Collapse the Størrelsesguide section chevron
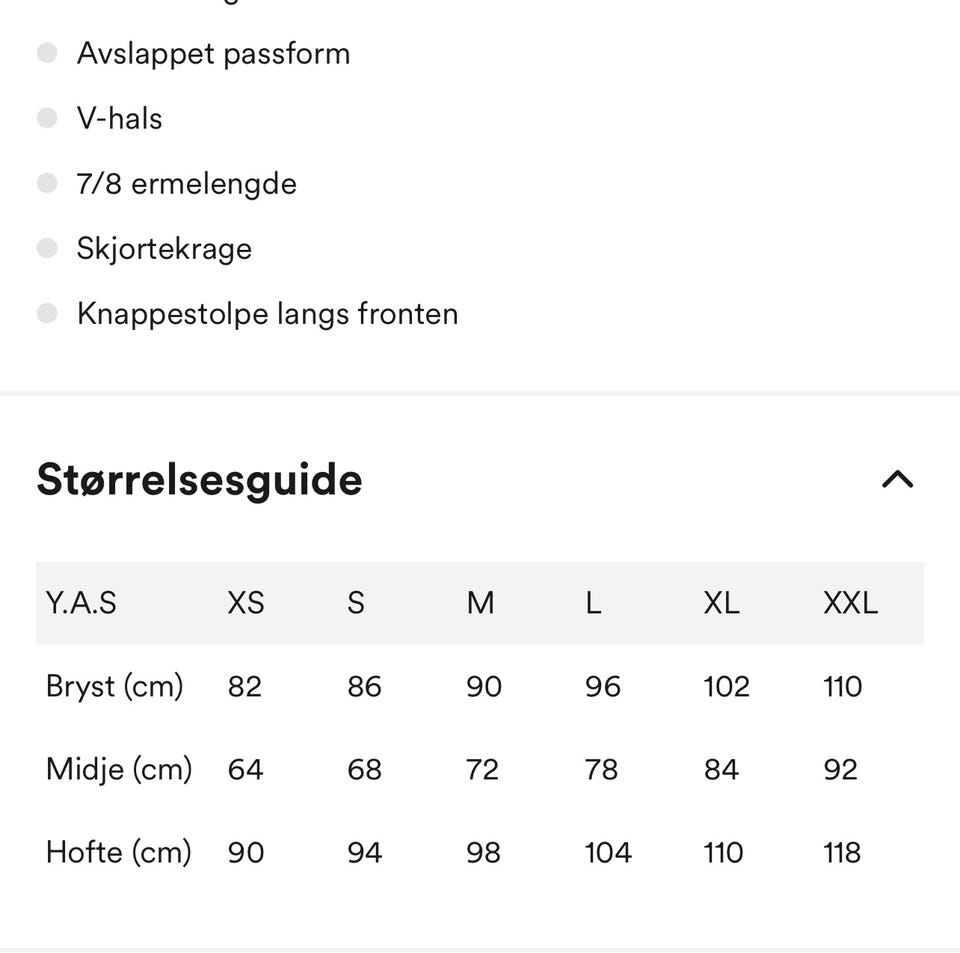Image resolution: width=960 pixels, height=953 pixels. [x=897, y=479]
